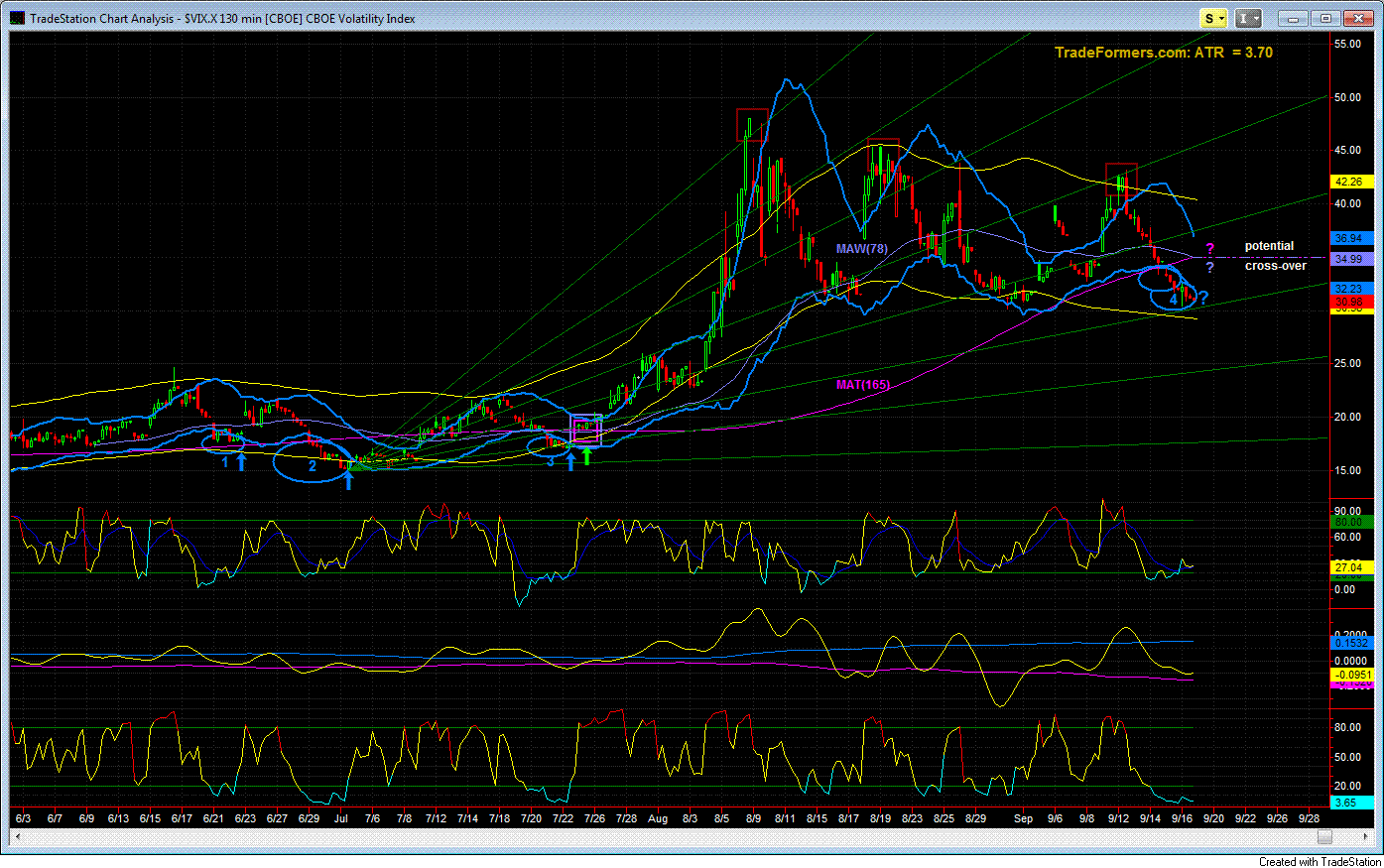Click the 15.00 price axis label
The width and height of the screenshot is (1384, 868).
[1348, 470]
